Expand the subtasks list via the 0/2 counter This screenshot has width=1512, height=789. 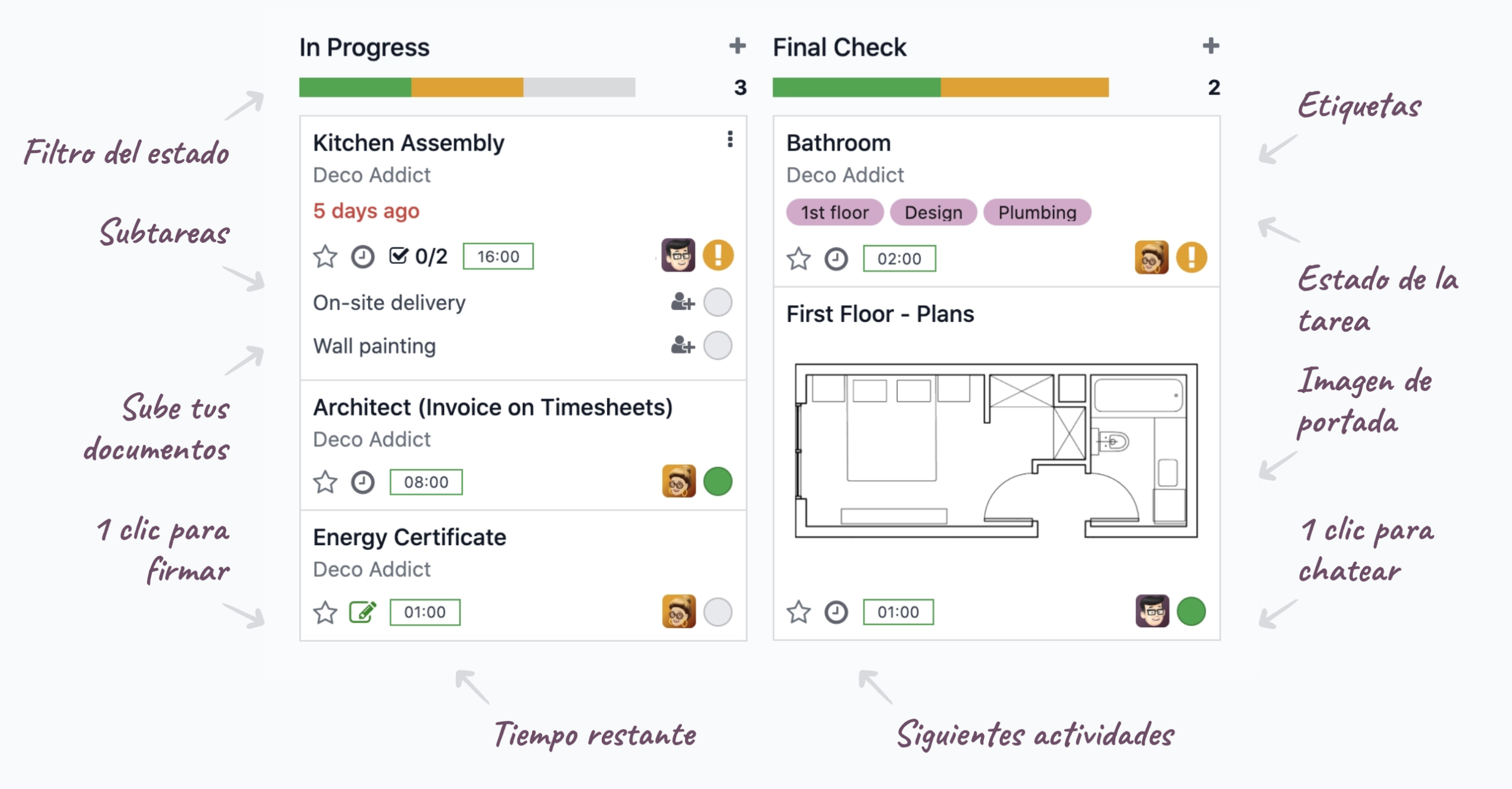418,256
